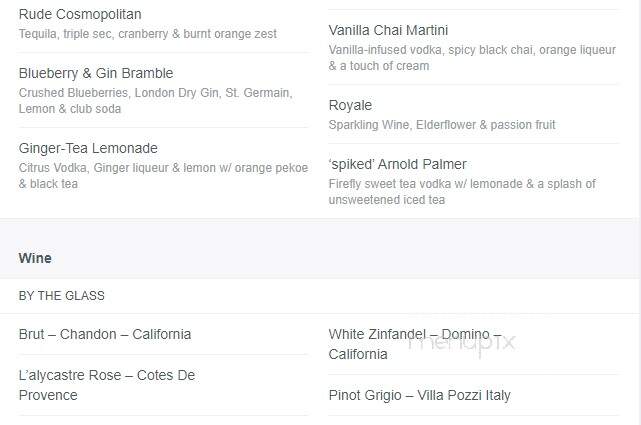
Task: Select the Vanilla-infused vodka description text
Action: pos(472,58)
